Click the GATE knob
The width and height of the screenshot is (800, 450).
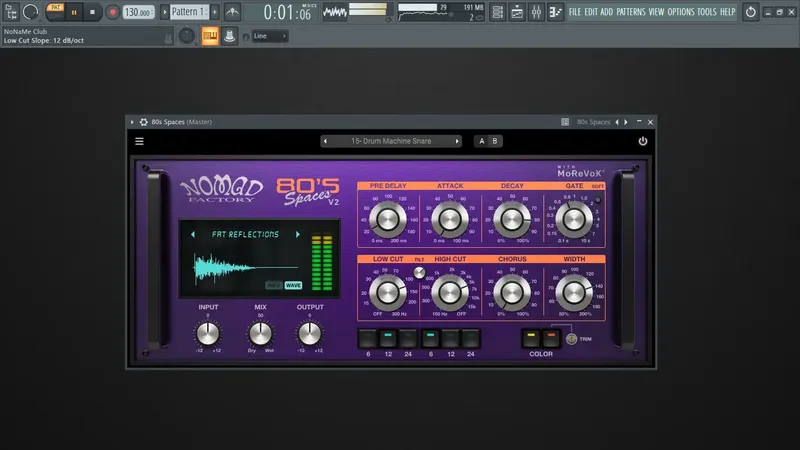(x=573, y=219)
